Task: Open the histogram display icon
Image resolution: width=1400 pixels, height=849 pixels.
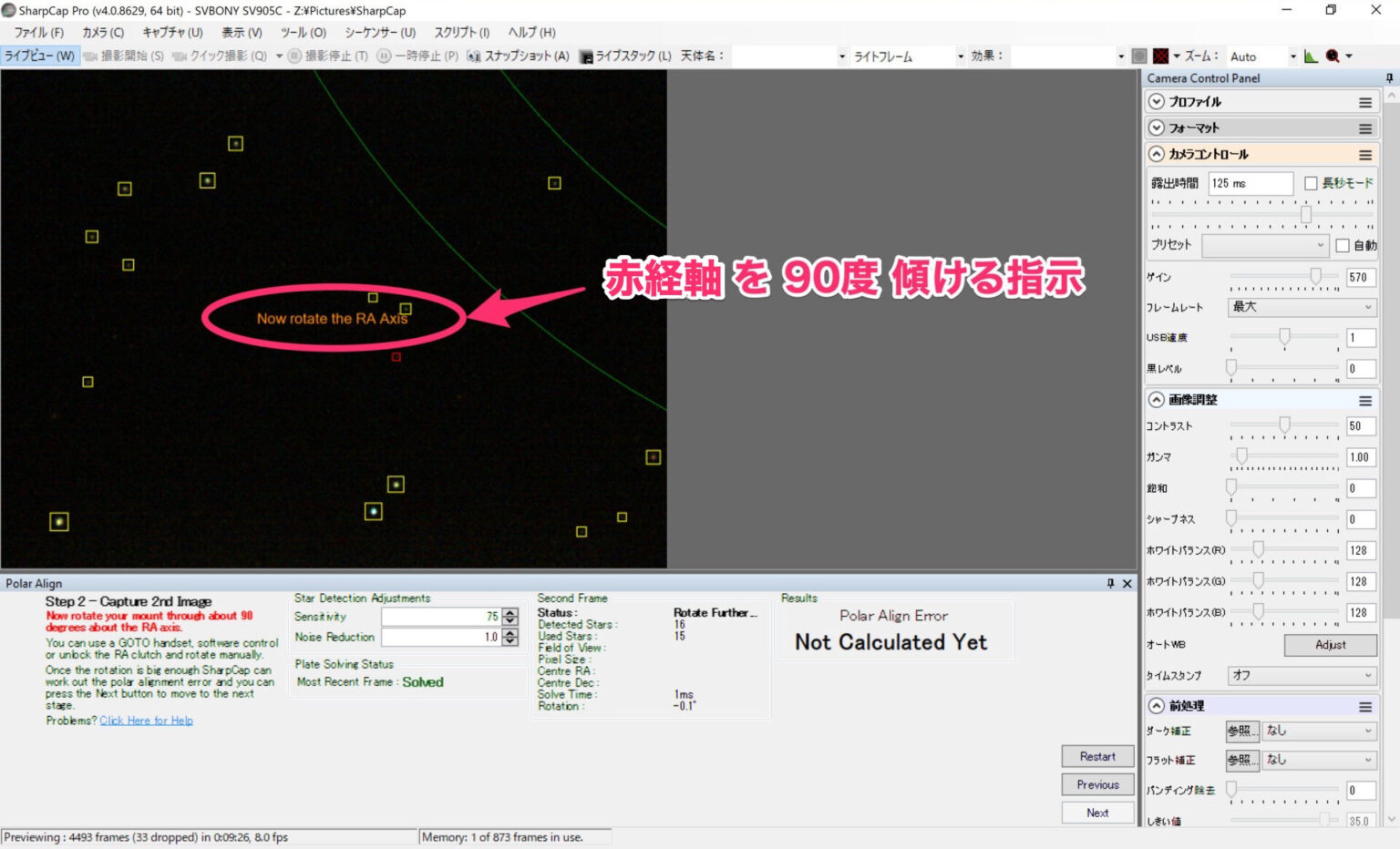Action: [1311, 56]
